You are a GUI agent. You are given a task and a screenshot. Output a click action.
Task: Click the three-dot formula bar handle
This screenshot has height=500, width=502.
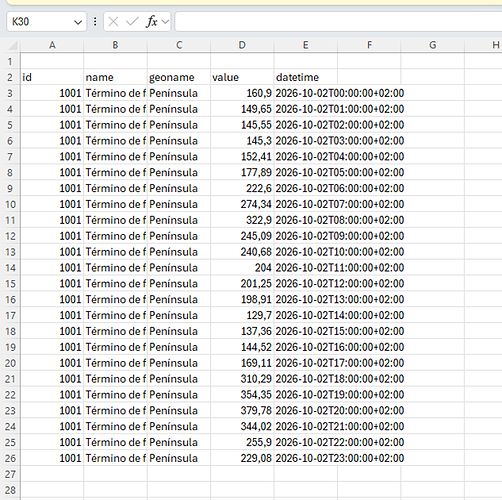pos(95,22)
